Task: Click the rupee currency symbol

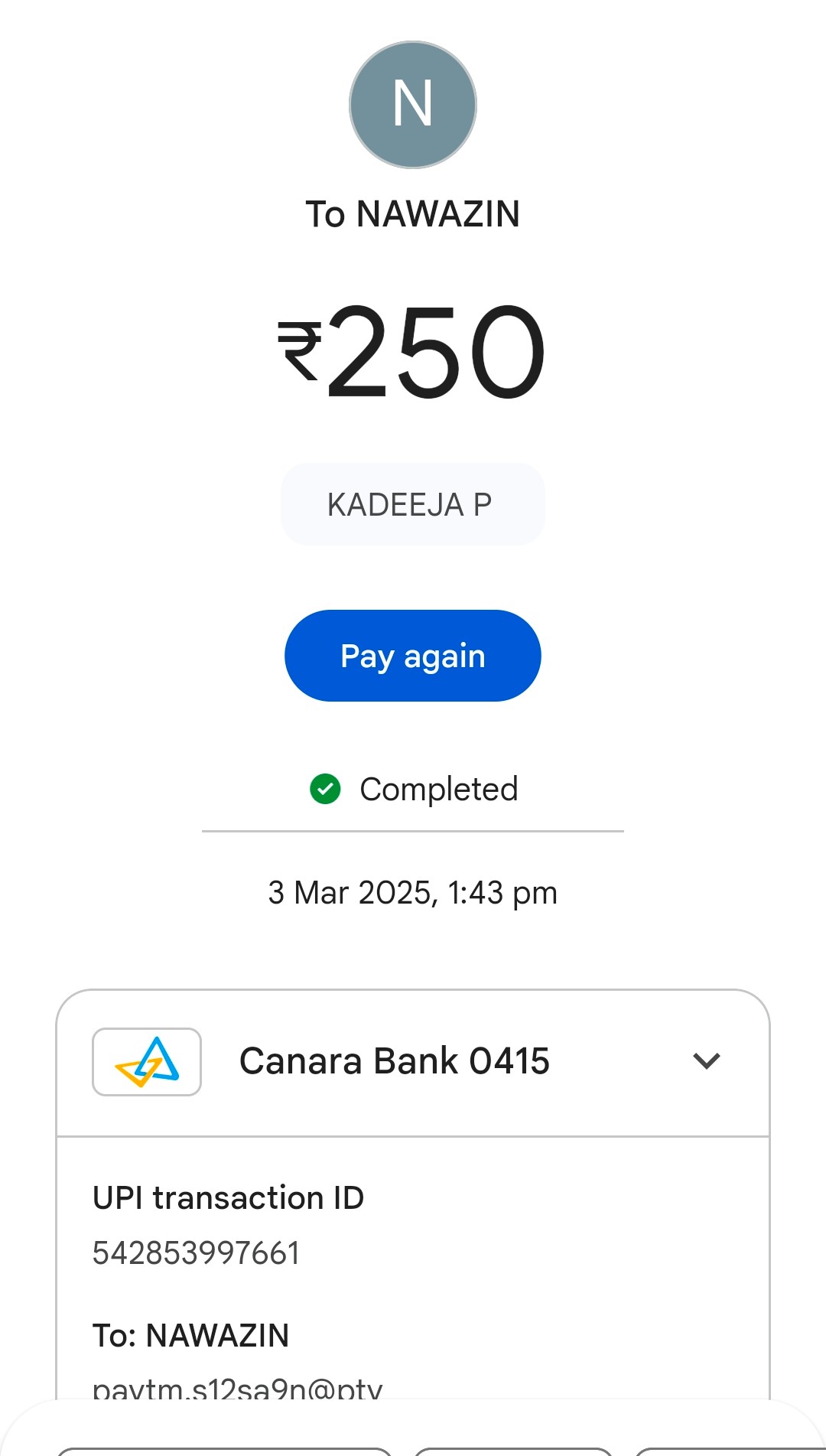Action: tap(299, 350)
